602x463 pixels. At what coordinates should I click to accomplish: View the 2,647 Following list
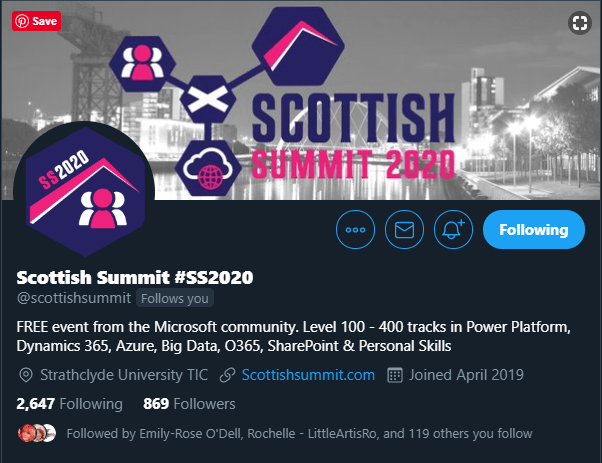[69, 404]
